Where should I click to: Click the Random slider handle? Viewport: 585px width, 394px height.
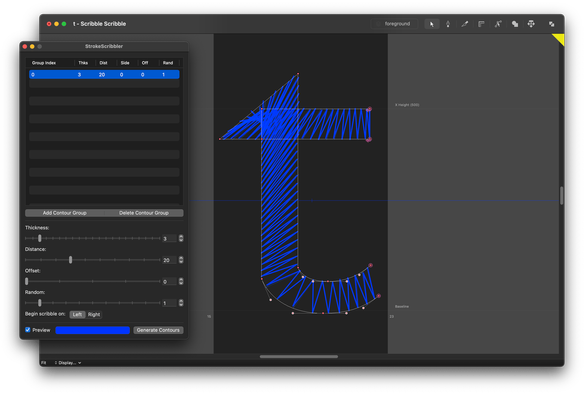(x=40, y=303)
